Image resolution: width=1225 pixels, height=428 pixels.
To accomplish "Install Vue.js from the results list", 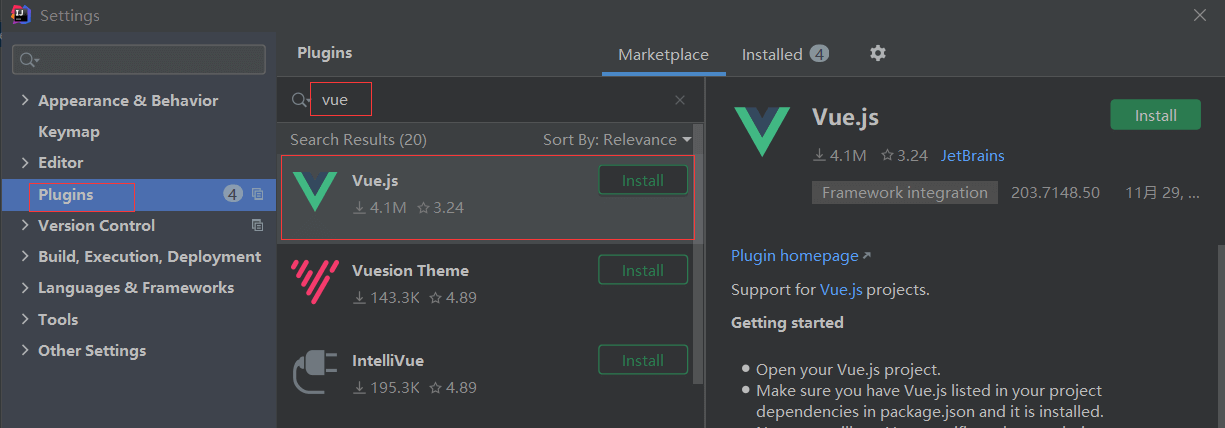I will tap(643, 181).
